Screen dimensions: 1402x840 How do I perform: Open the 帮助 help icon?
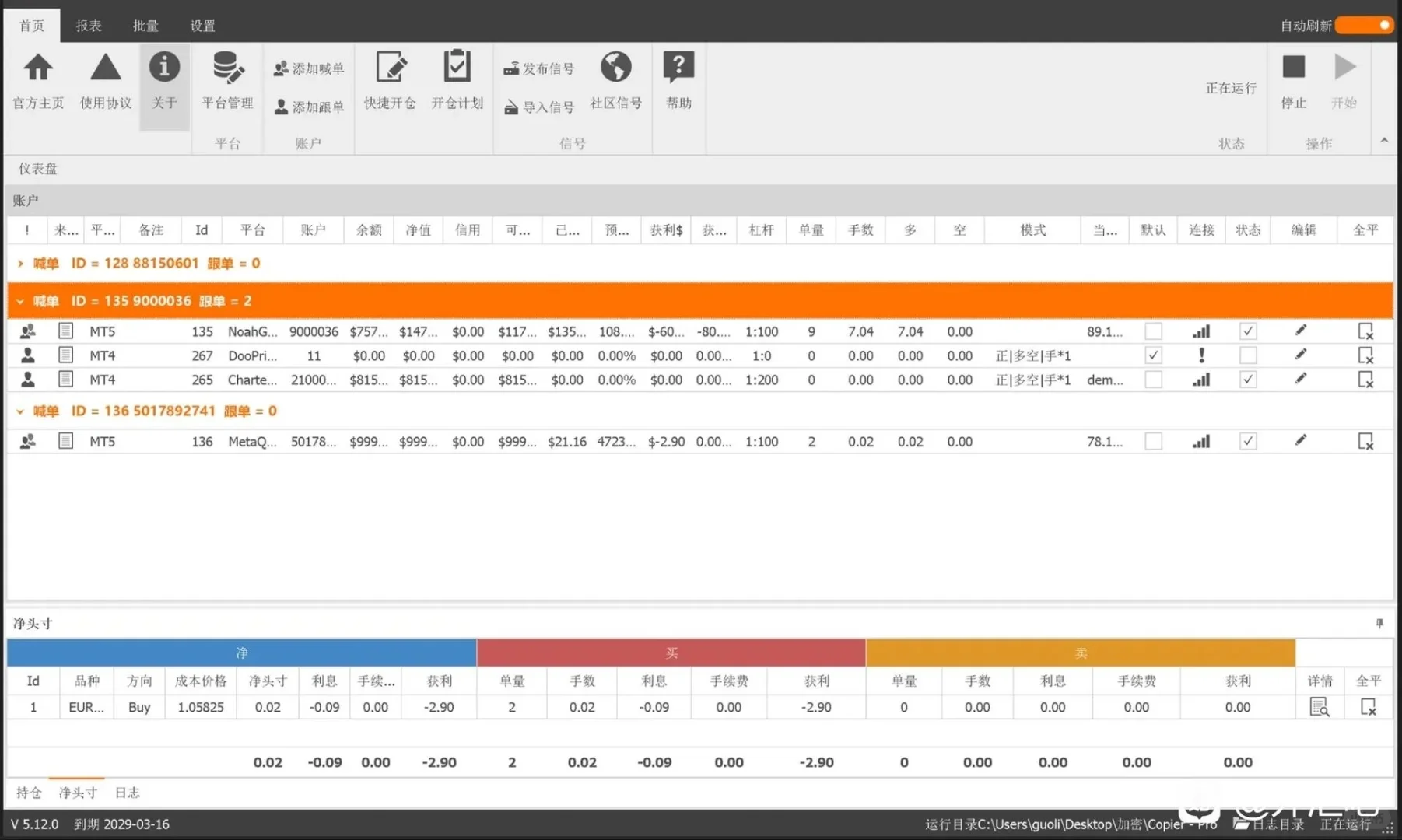click(x=678, y=68)
